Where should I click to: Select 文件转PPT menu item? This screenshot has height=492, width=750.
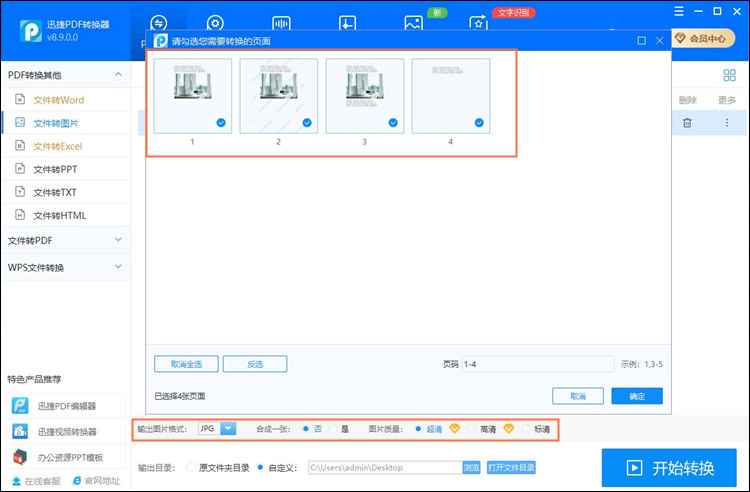(66, 169)
